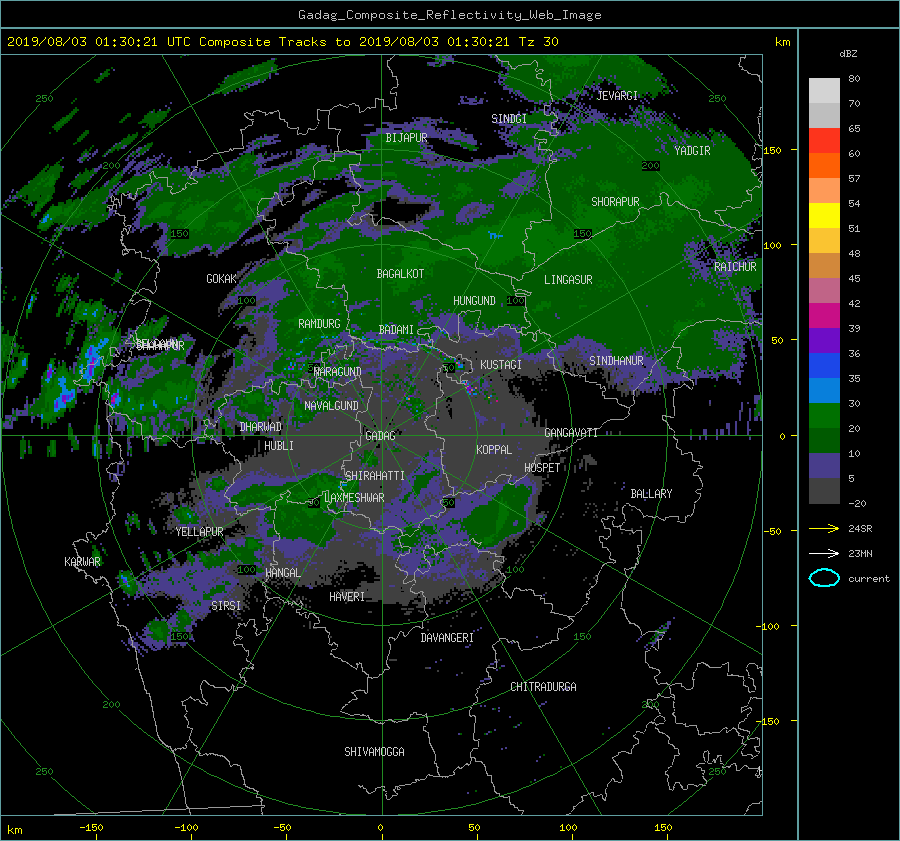The image size is (900, 841).
Task: Click the SIRSI label
Action: (x=226, y=606)
